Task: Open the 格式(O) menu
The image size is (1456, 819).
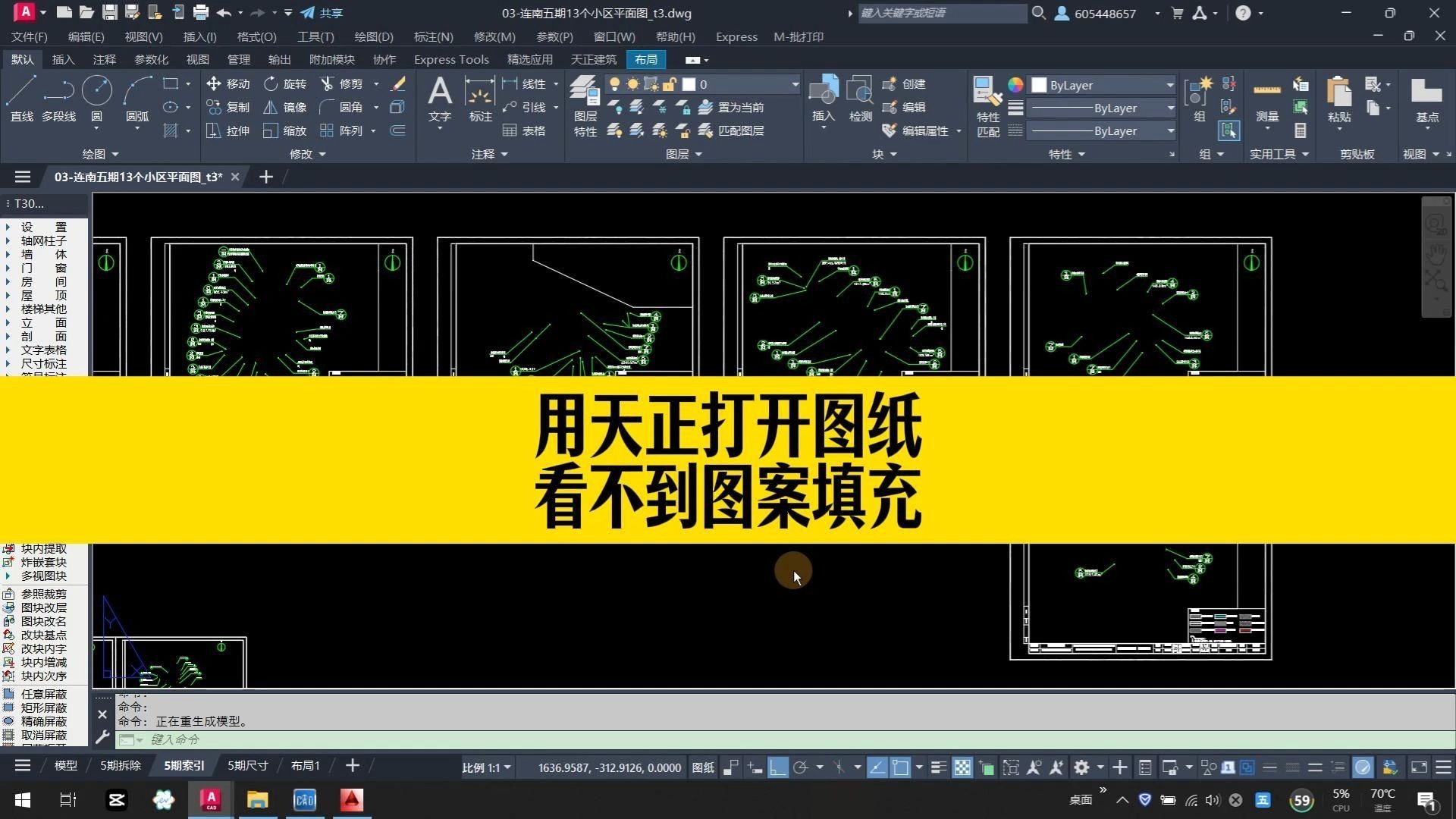Action: 256,36
